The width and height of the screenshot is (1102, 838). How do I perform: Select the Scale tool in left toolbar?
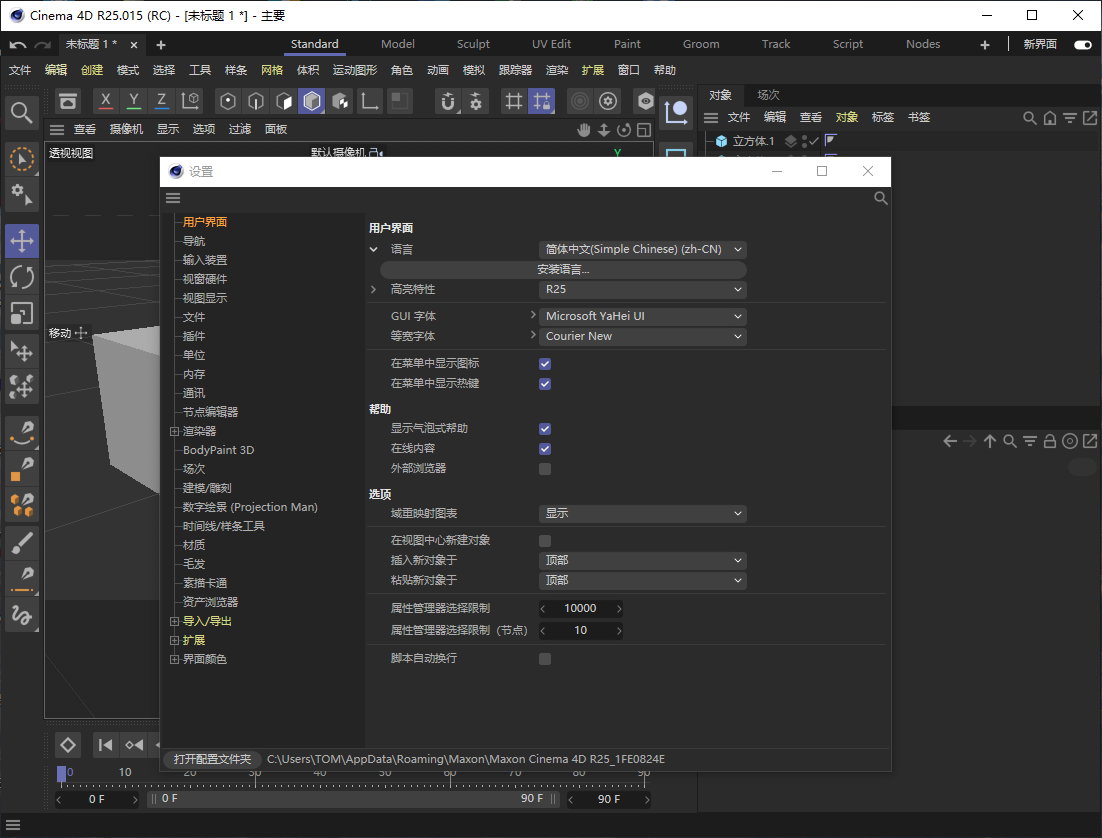coord(22,314)
